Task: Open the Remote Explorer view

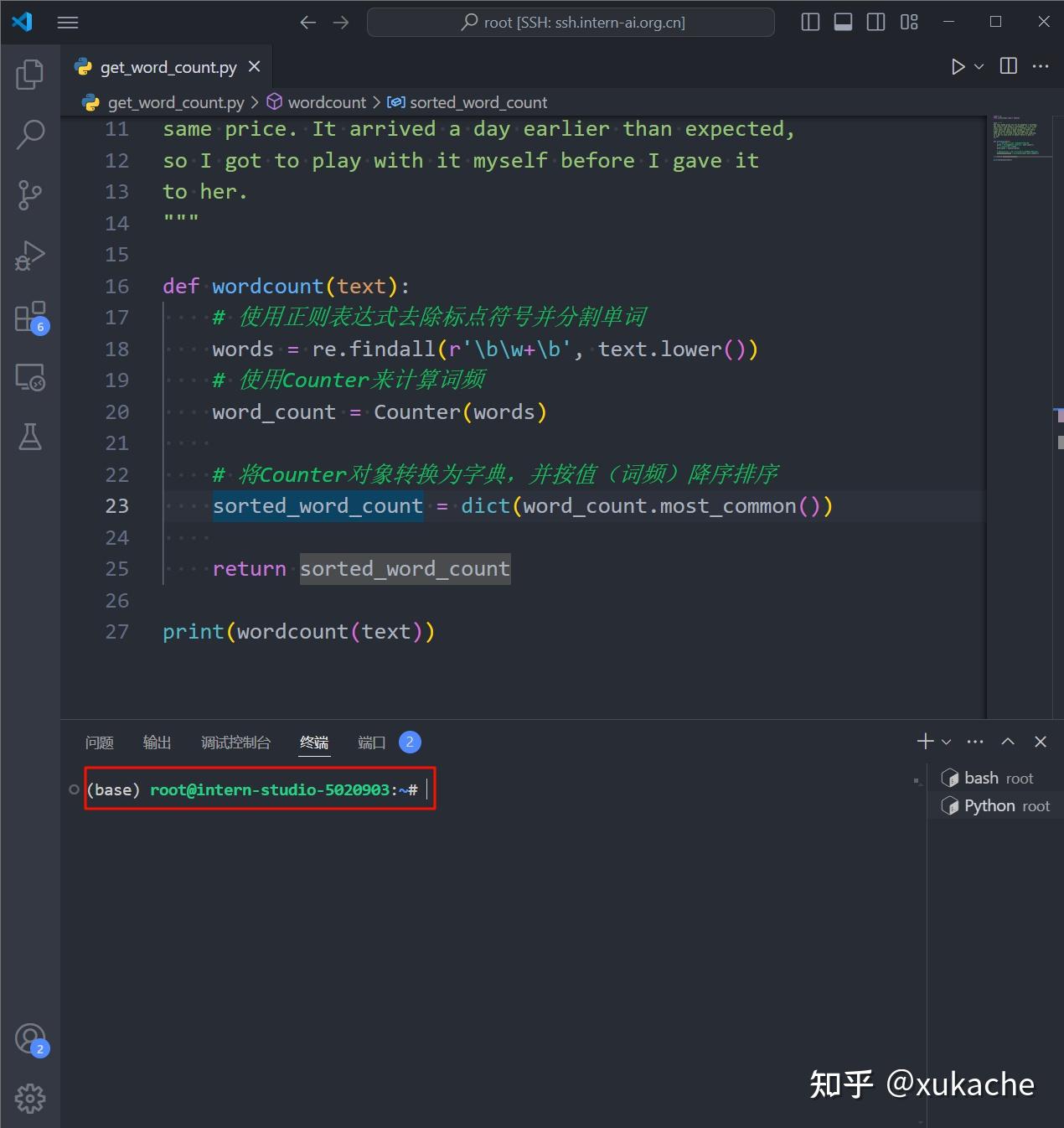Action: point(30,377)
